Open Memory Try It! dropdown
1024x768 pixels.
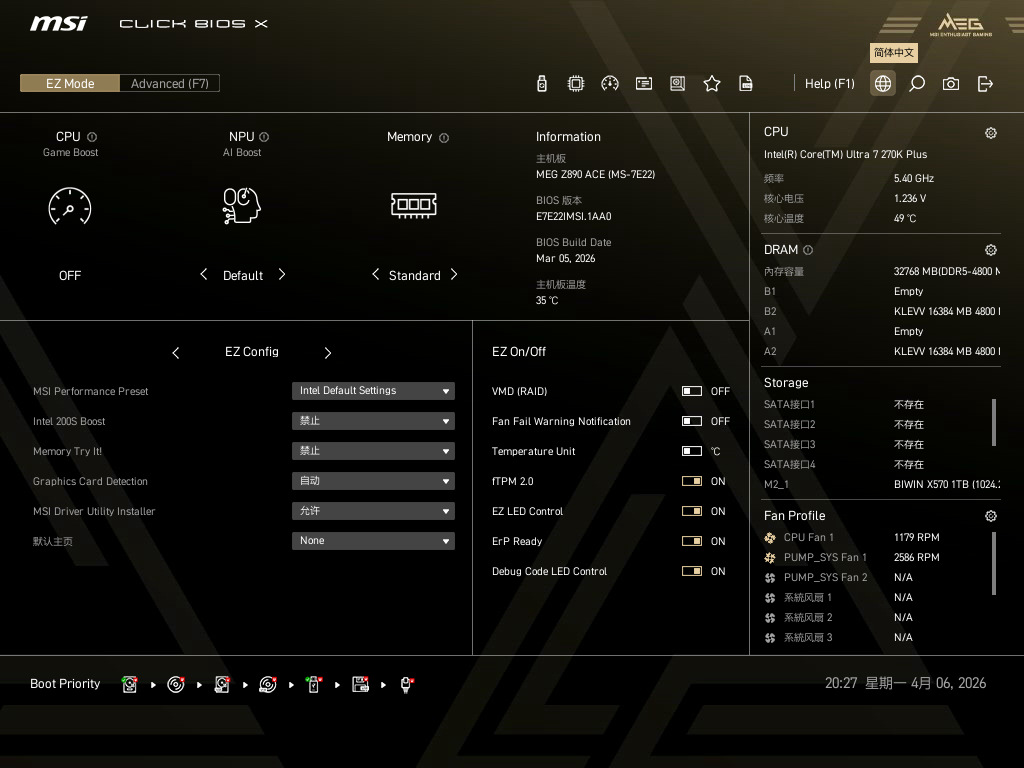[x=373, y=451]
